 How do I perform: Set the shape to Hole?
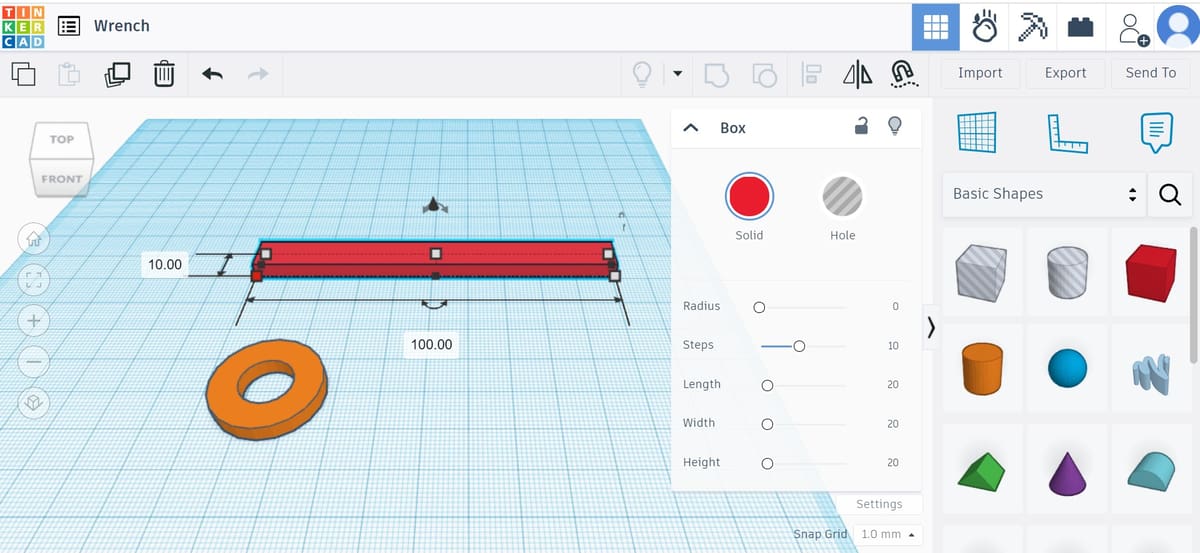pyautogui.click(x=843, y=198)
